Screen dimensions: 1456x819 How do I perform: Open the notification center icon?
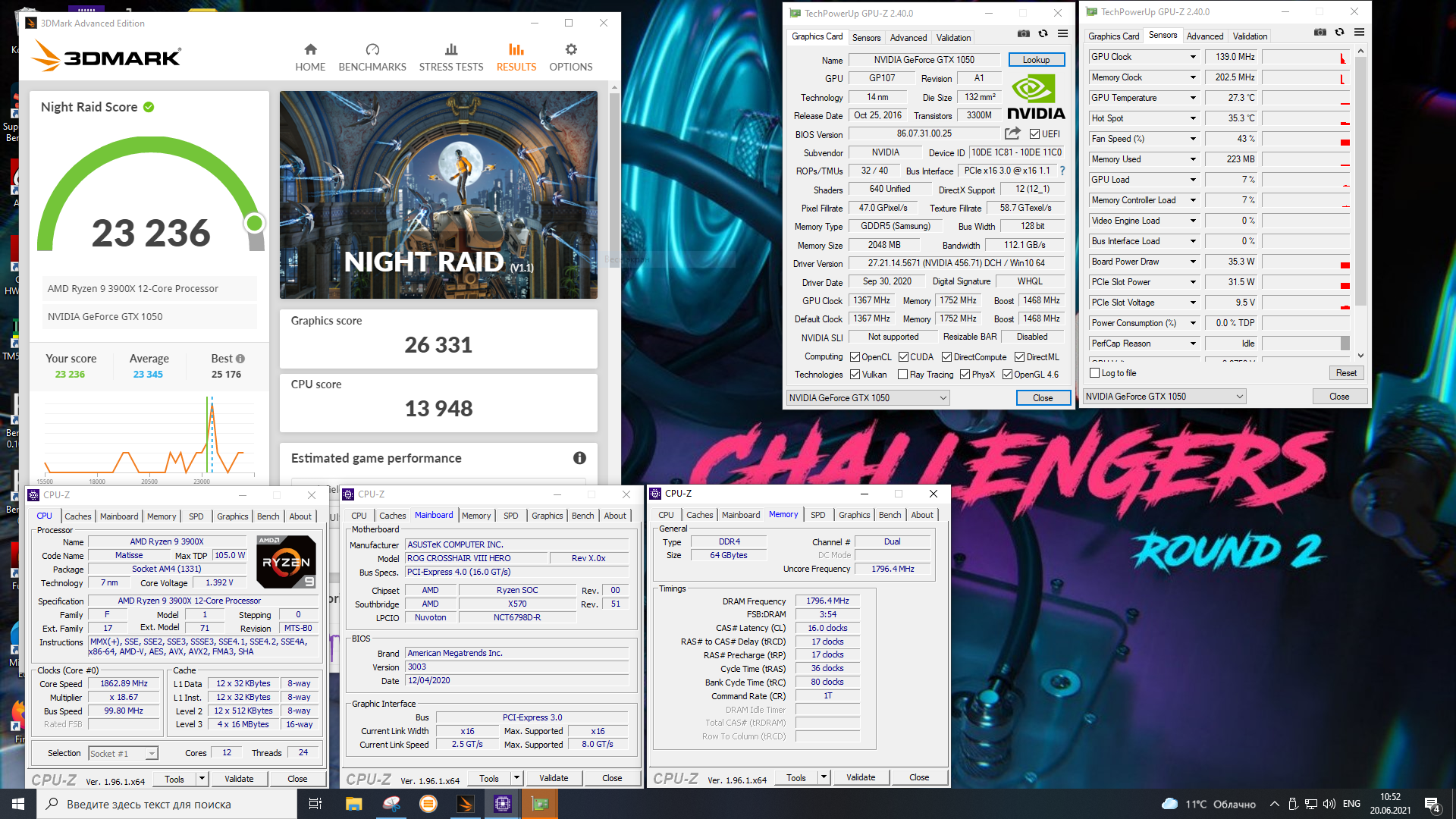tap(1432, 804)
